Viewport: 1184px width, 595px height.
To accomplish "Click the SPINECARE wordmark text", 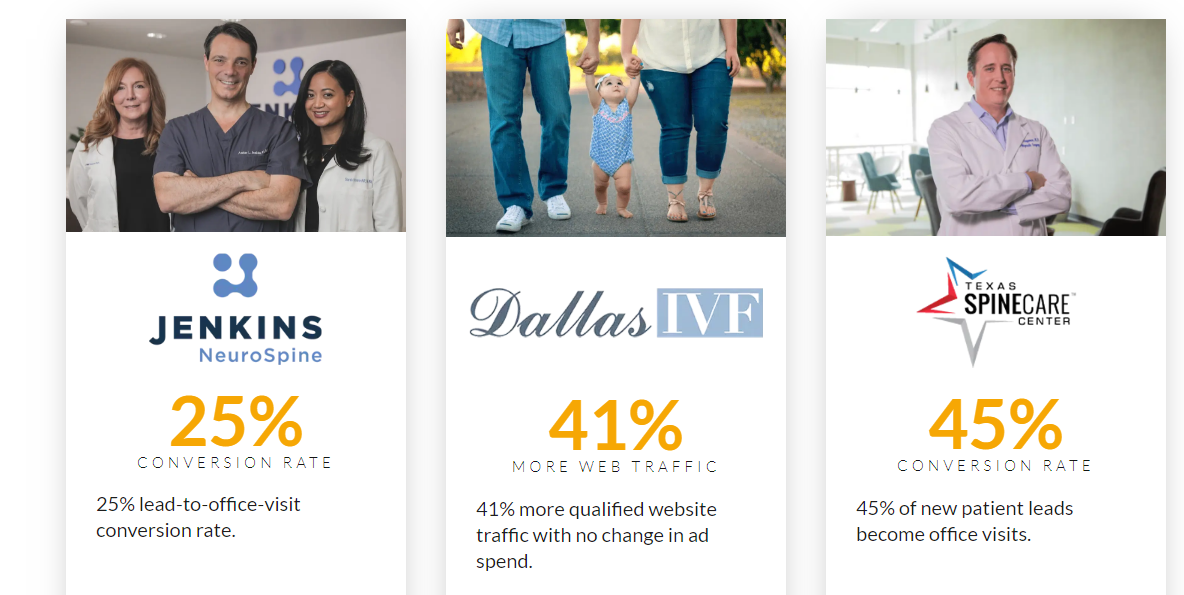I will (x=1016, y=305).
